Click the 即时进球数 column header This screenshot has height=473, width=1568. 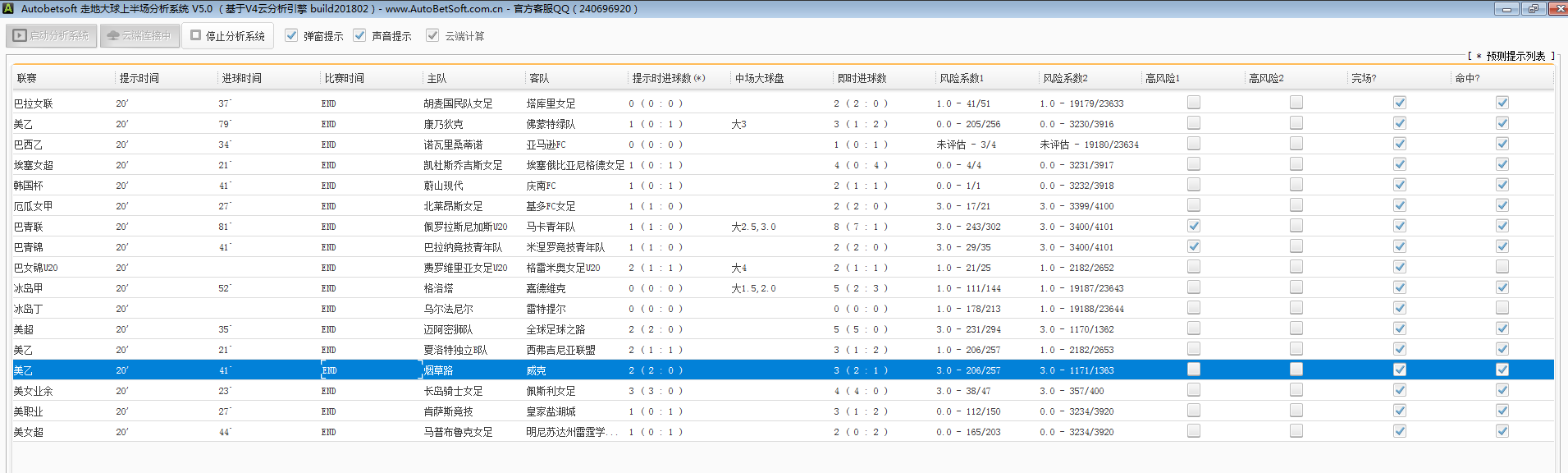pos(862,78)
